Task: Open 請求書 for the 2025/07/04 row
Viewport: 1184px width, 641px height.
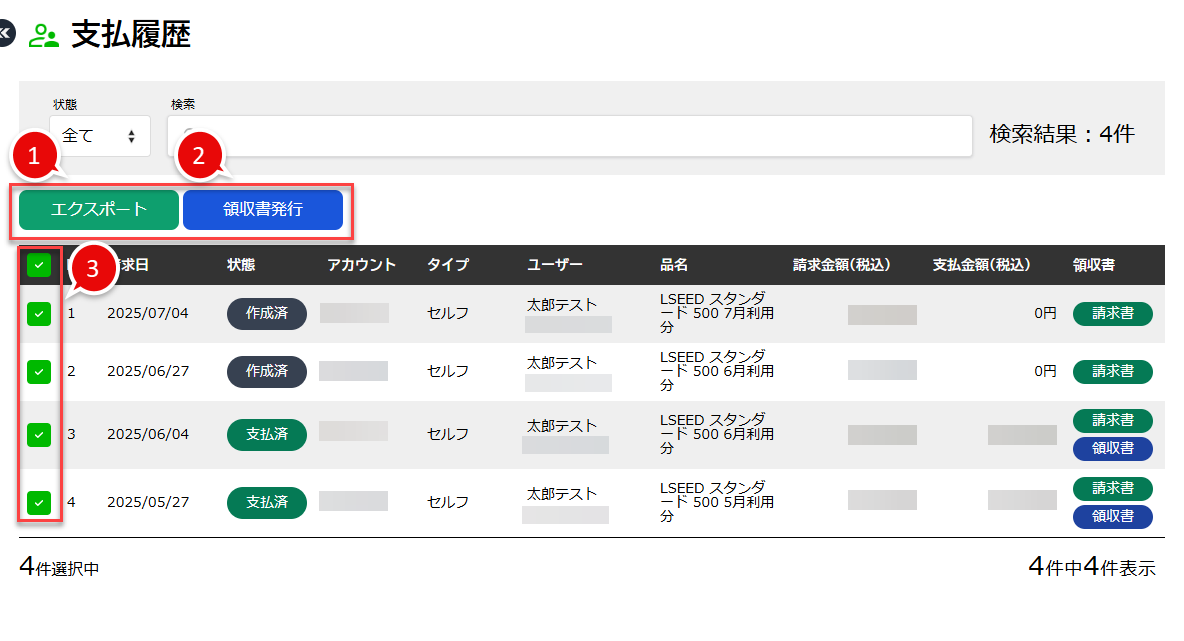Action: point(1112,314)
